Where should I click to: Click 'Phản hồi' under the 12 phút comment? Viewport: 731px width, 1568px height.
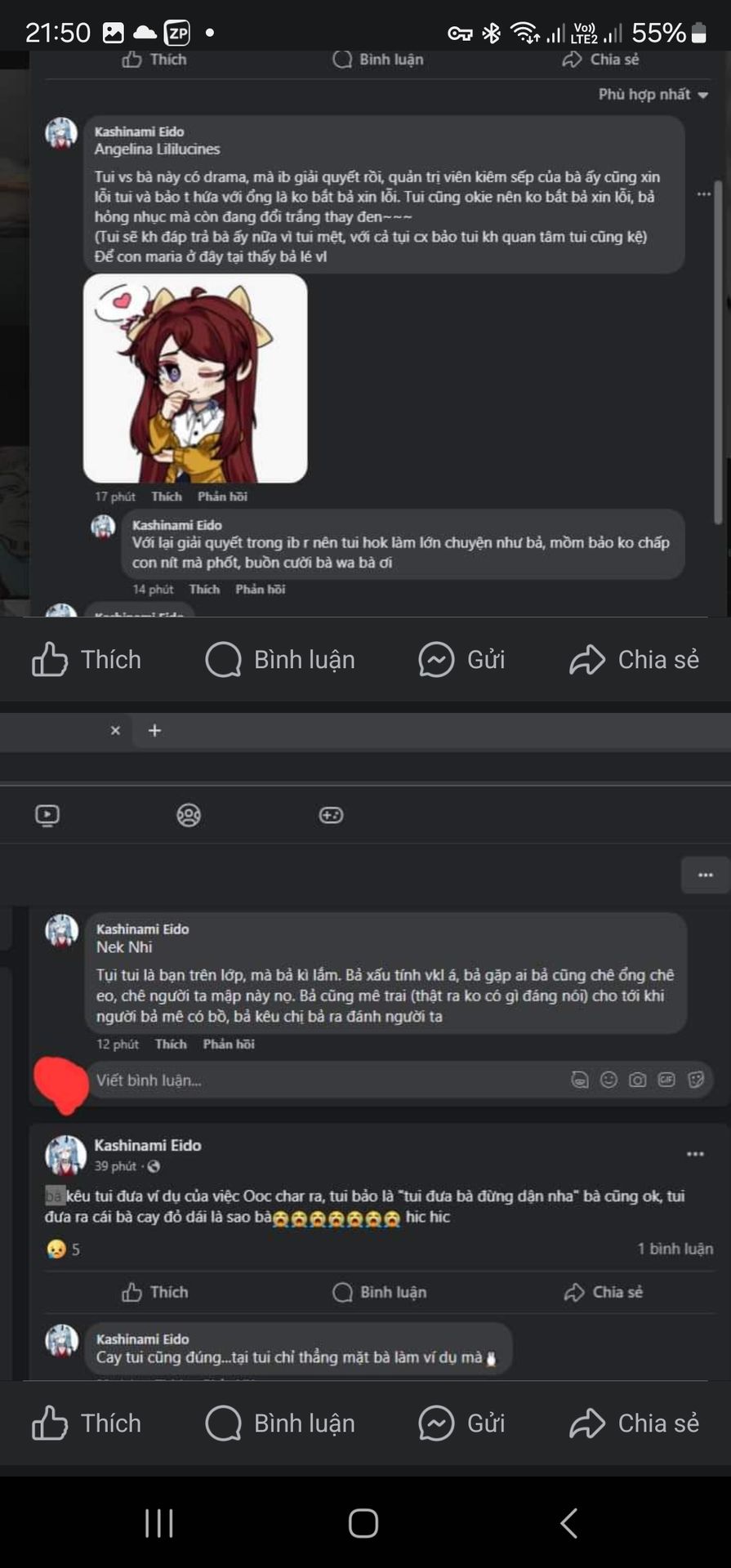click(229, 1045)
